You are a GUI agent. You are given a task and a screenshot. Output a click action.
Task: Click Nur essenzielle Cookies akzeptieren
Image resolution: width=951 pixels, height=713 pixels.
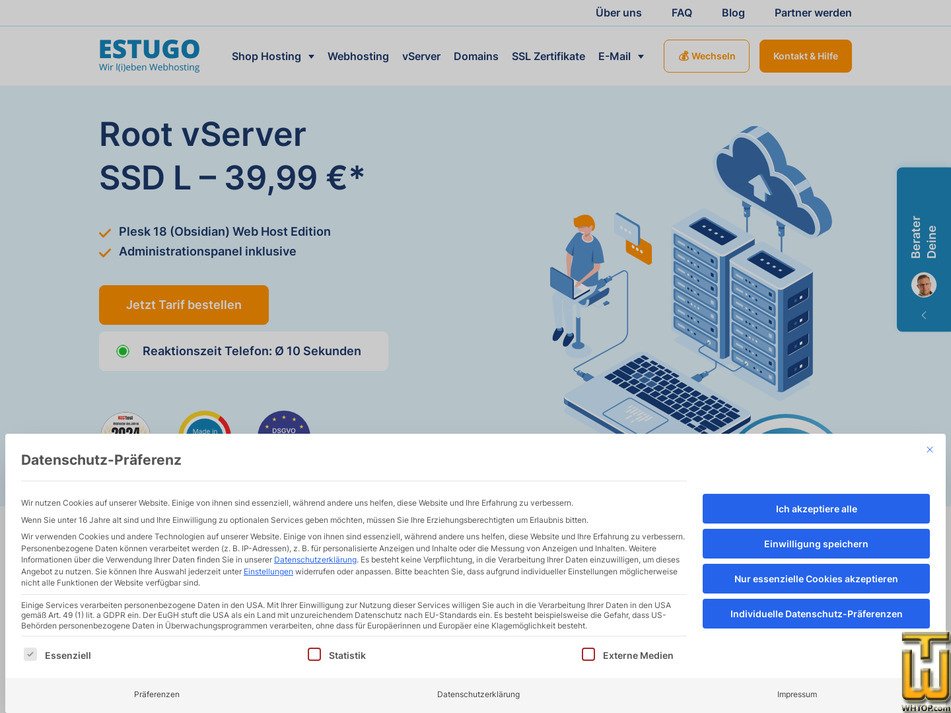point(815,579)
